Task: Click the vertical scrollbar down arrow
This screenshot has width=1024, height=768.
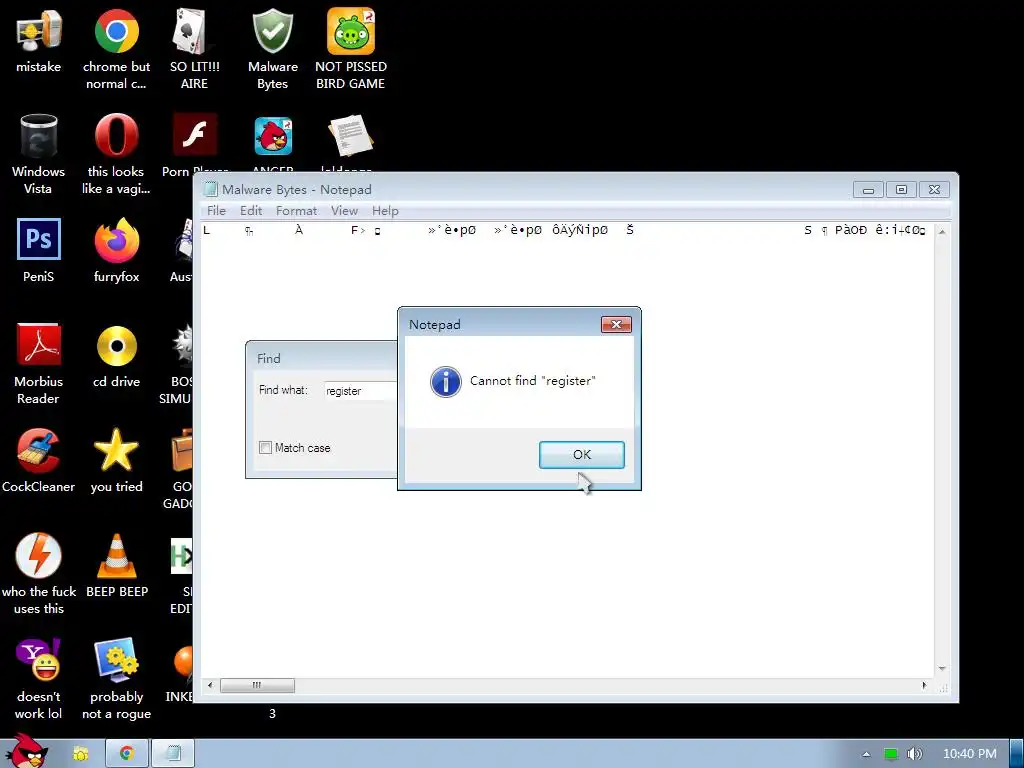Action: click(942, 669)
